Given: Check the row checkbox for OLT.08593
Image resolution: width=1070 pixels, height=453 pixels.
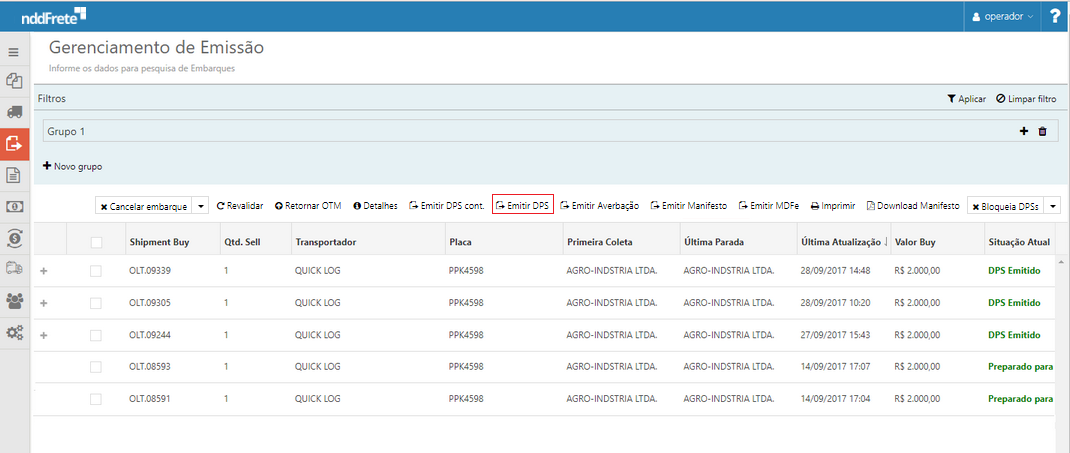Looking at the screenshot, I should click(x=96, y=367).
